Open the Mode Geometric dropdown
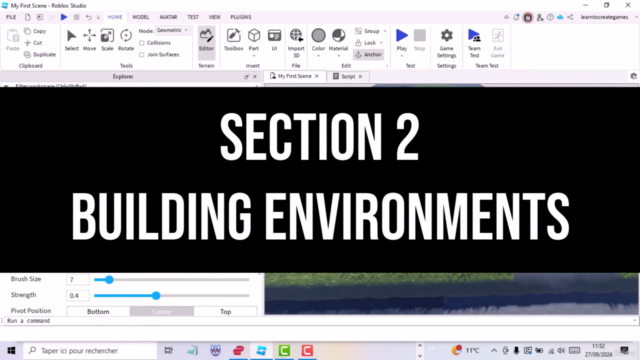This screenshot has height=360, width=640. pyautogui.click(x=173, y=30)
